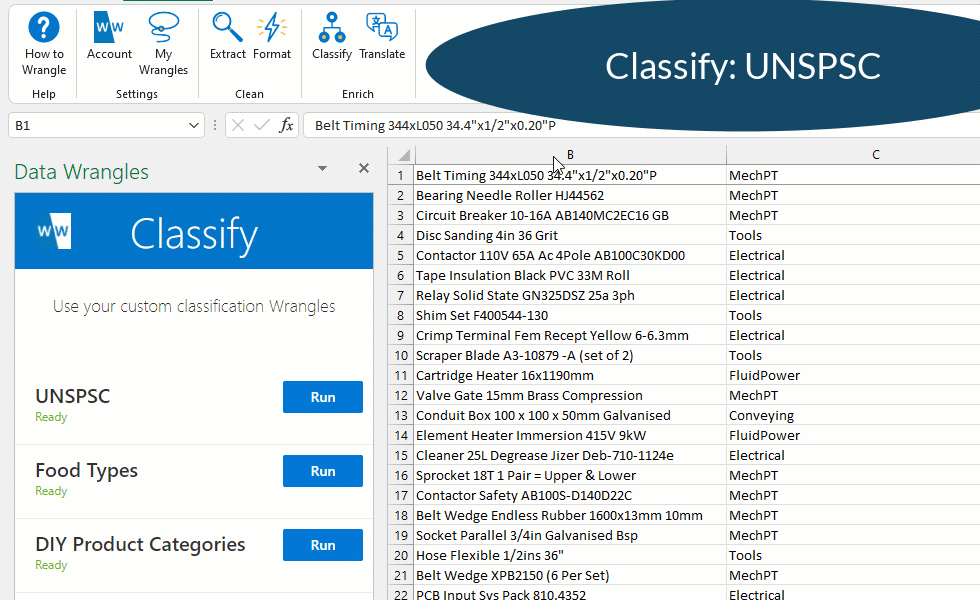Click the Select All corner triangle
980x600 pixels.
[404, 155]
